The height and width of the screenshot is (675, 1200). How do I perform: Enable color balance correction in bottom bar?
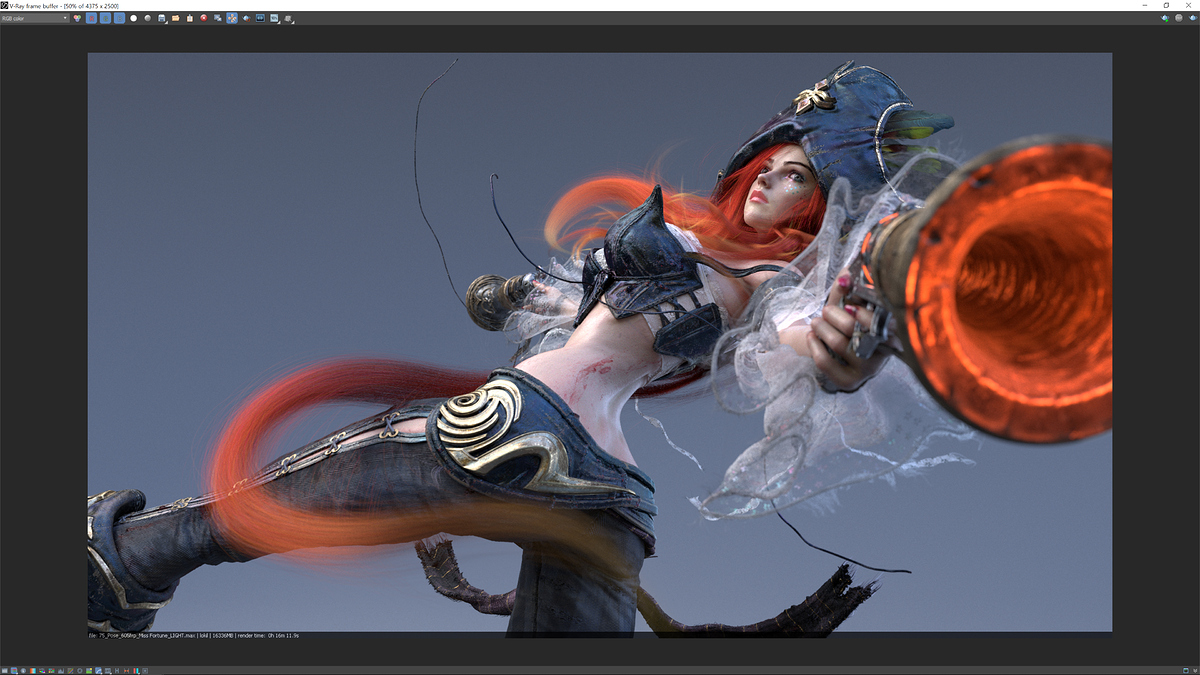(x=50, y=670)
